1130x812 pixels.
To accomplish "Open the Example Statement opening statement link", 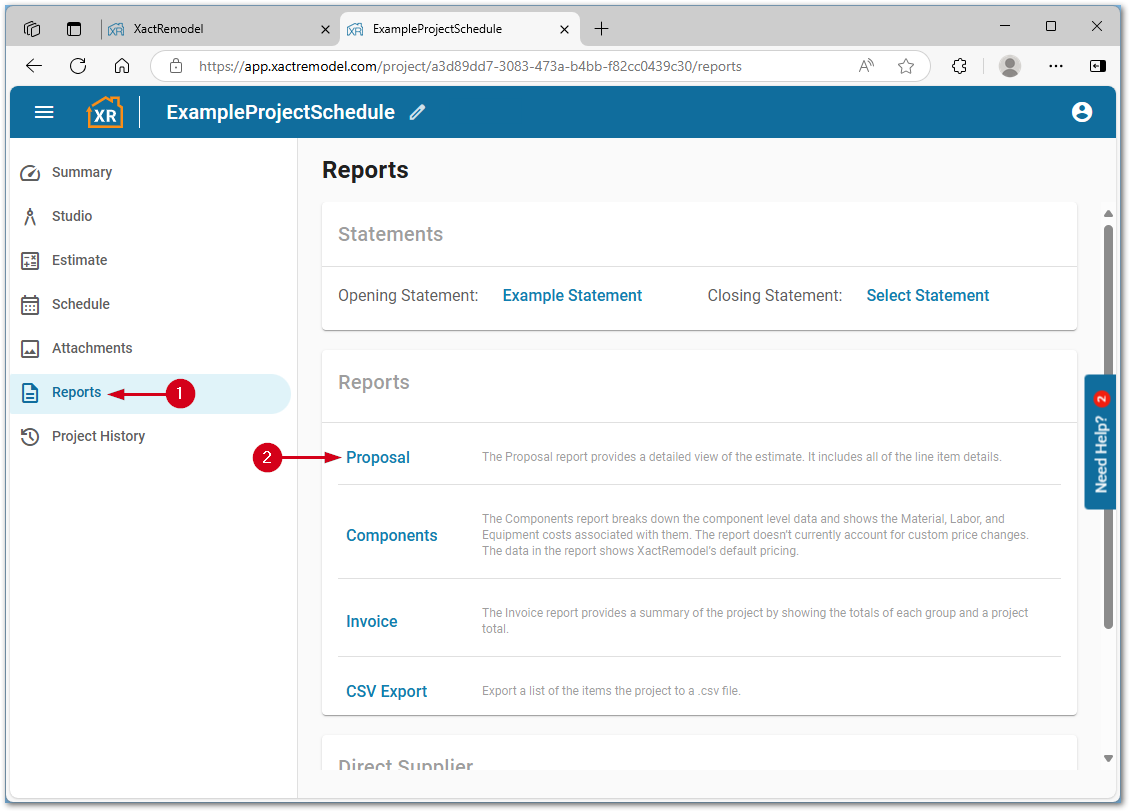I will (572, 295).
